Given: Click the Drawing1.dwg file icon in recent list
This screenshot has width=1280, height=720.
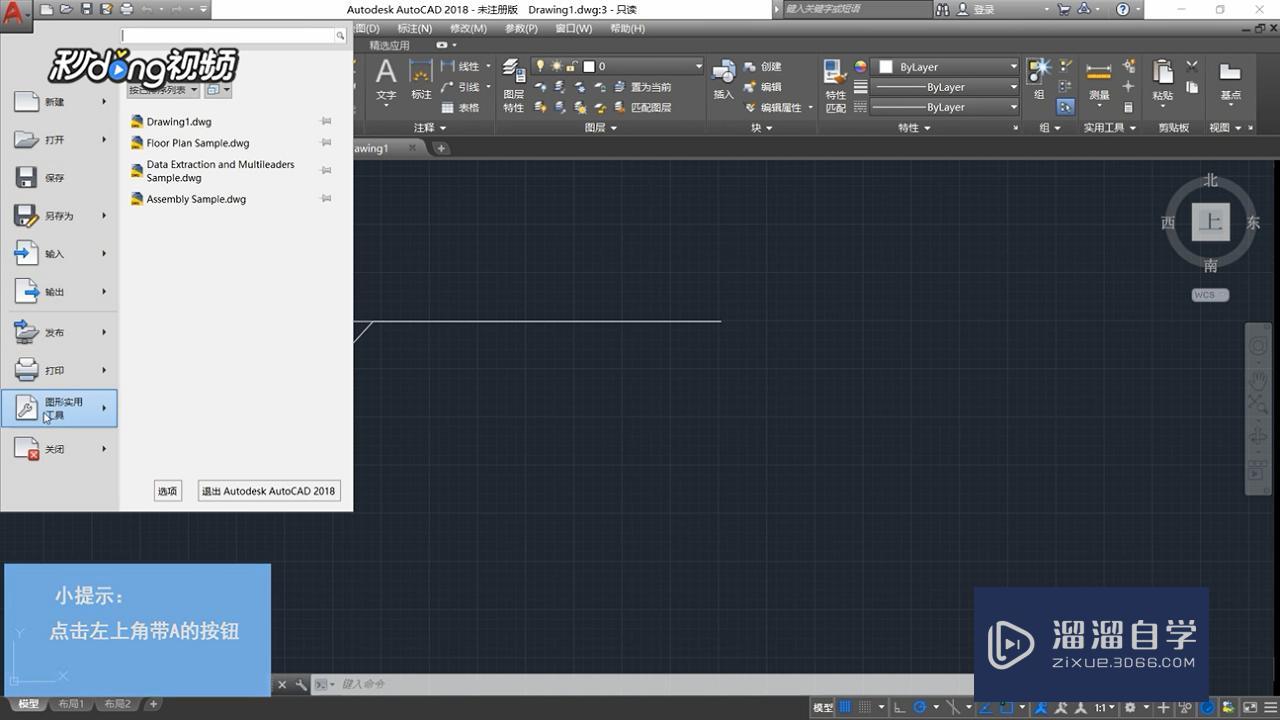Looking at the screenshot, I should (137, 122).
